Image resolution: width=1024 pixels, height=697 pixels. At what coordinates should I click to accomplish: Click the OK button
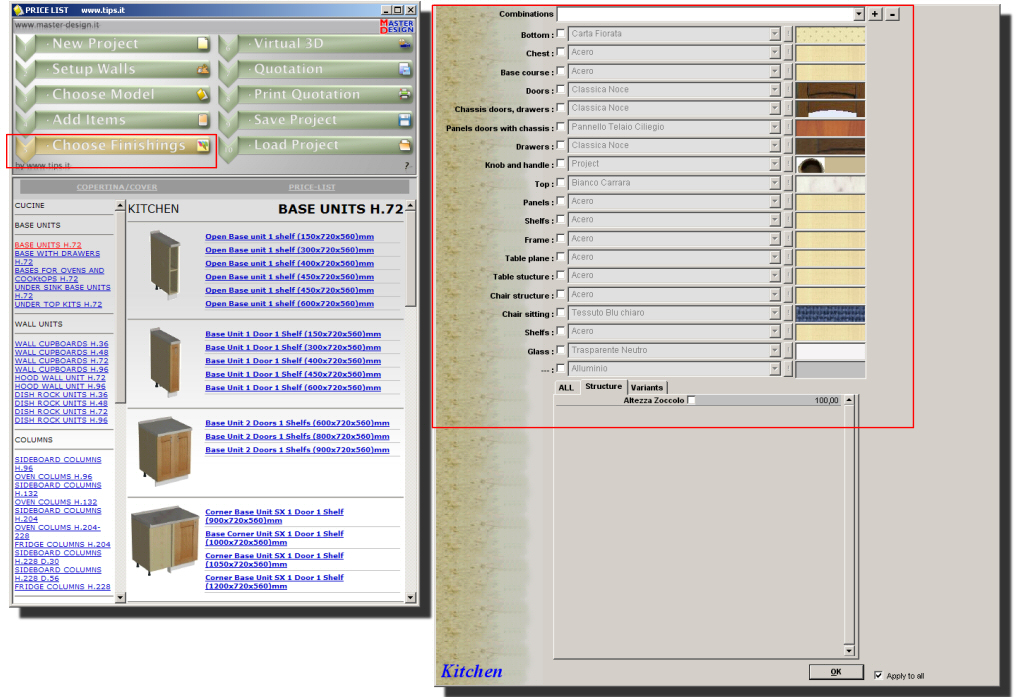[836, 671]
